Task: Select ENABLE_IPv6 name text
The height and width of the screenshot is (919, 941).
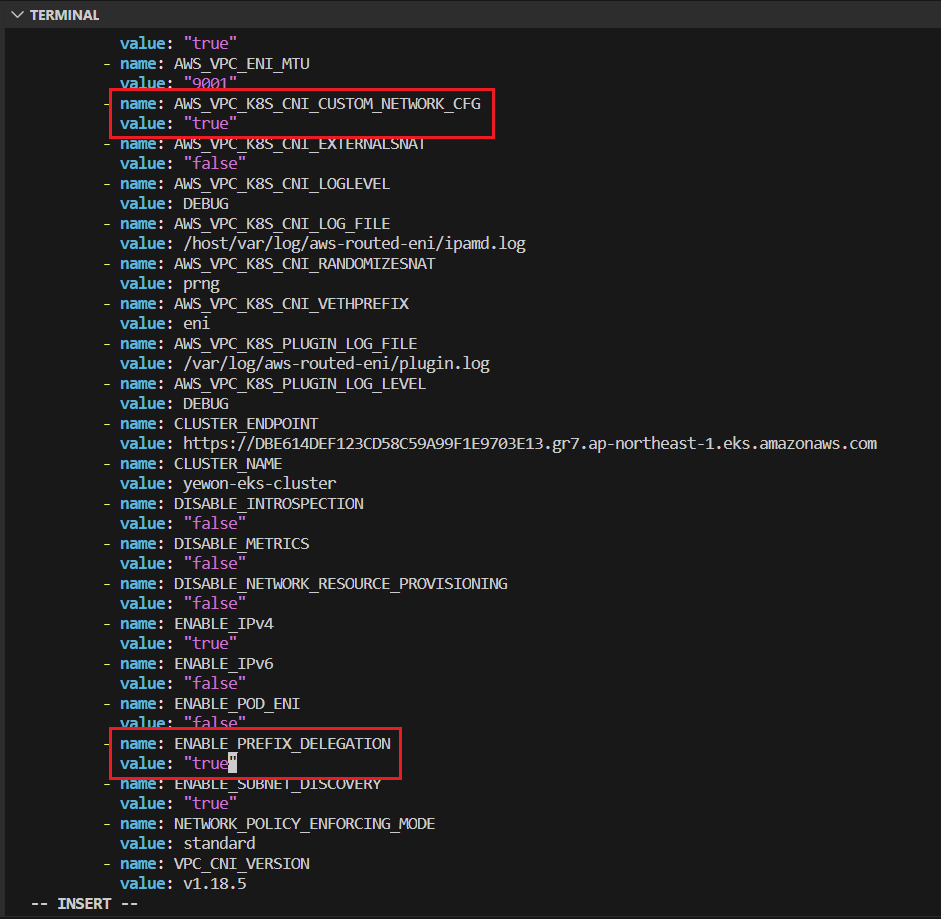Action: pyautogui.click(x=224, y=664)
